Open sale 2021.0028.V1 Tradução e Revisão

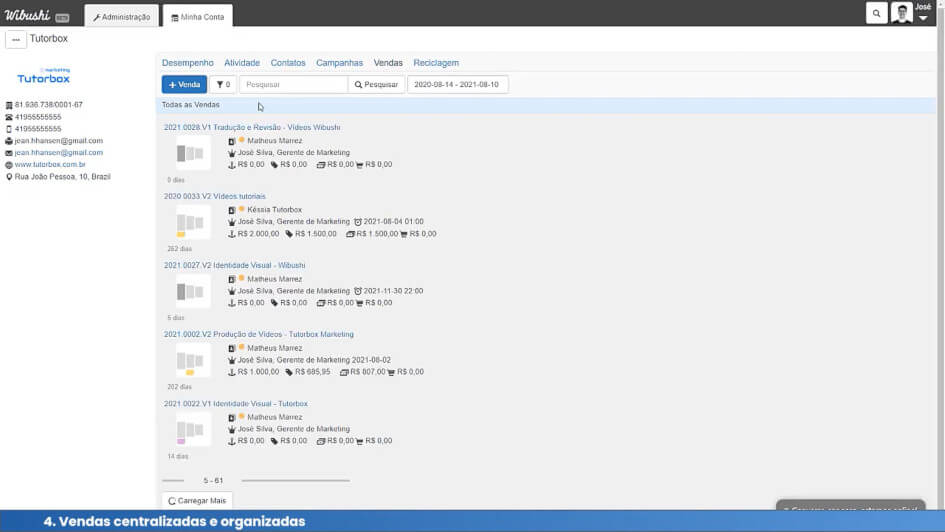point(252,127)
